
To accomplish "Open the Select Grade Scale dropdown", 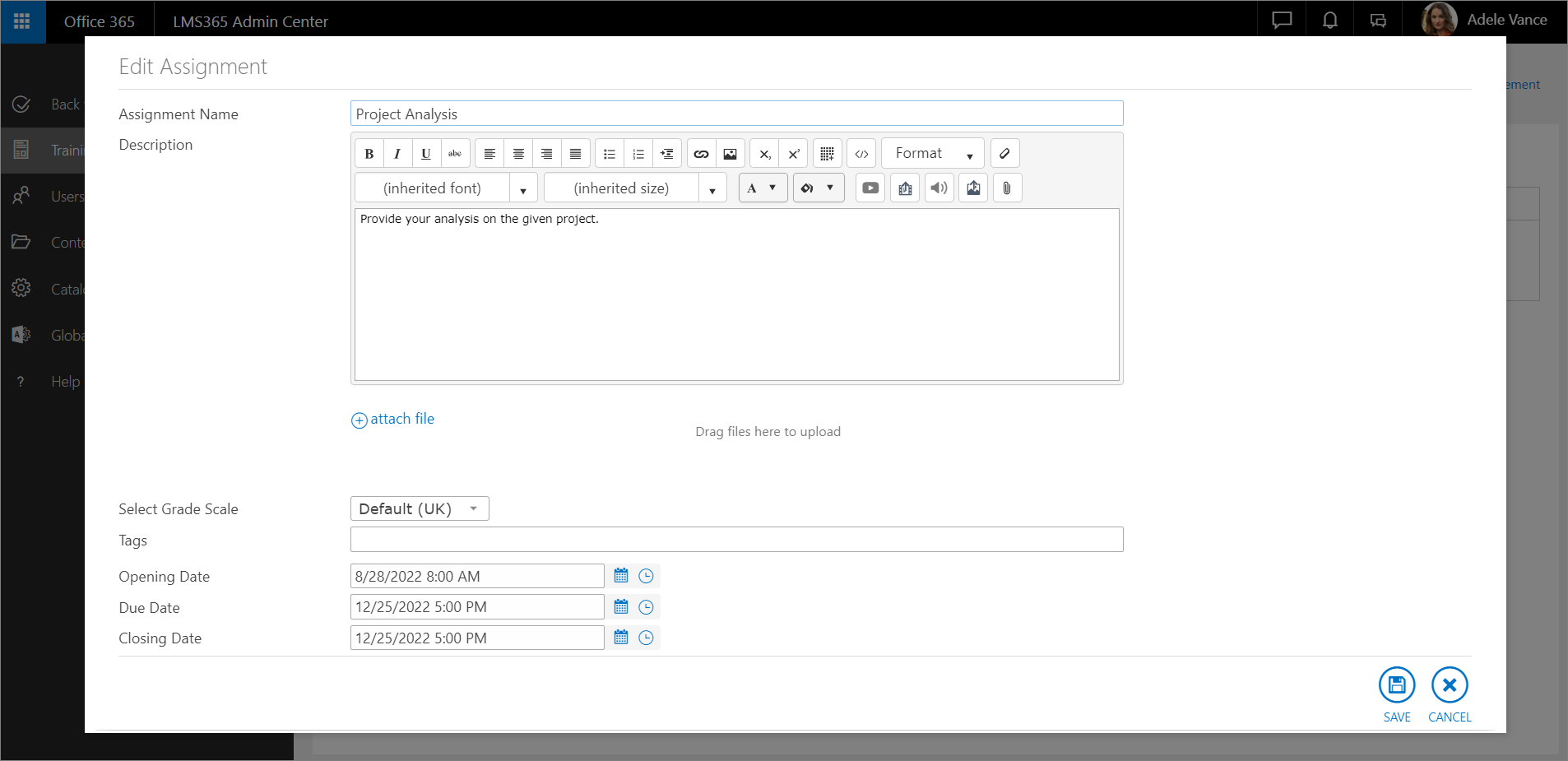I will pyautogui.click(x=420, y=508).
